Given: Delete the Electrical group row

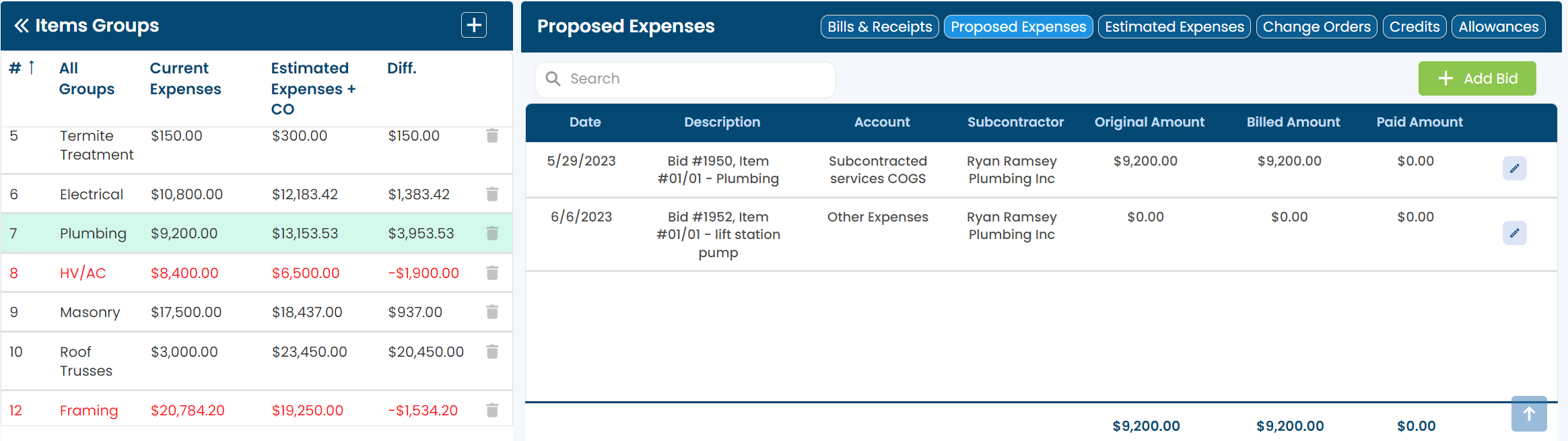Looking at the screenshot, I should point(492,195).
